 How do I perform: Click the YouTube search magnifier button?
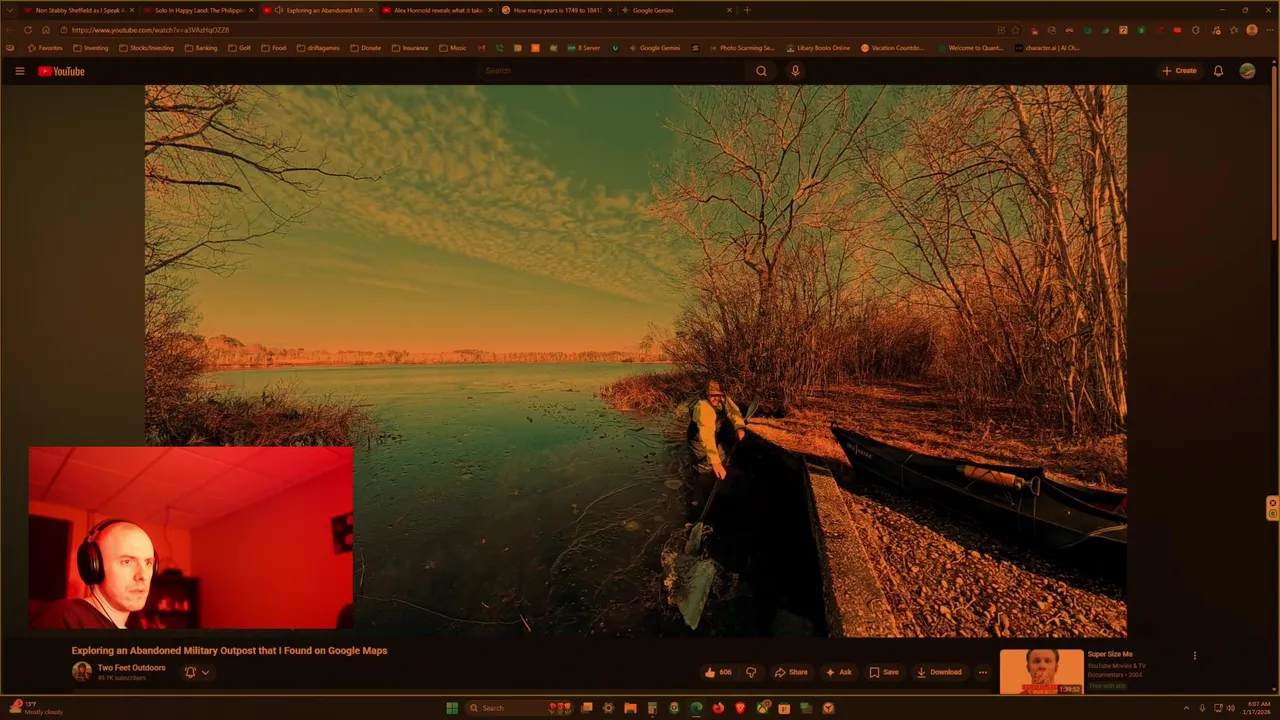(761, 71)
